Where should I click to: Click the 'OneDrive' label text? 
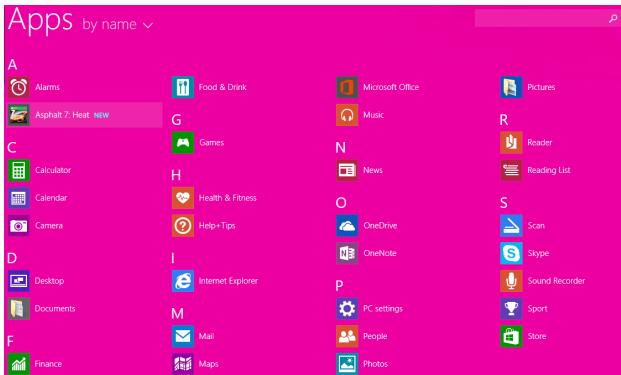pos(380,225)
